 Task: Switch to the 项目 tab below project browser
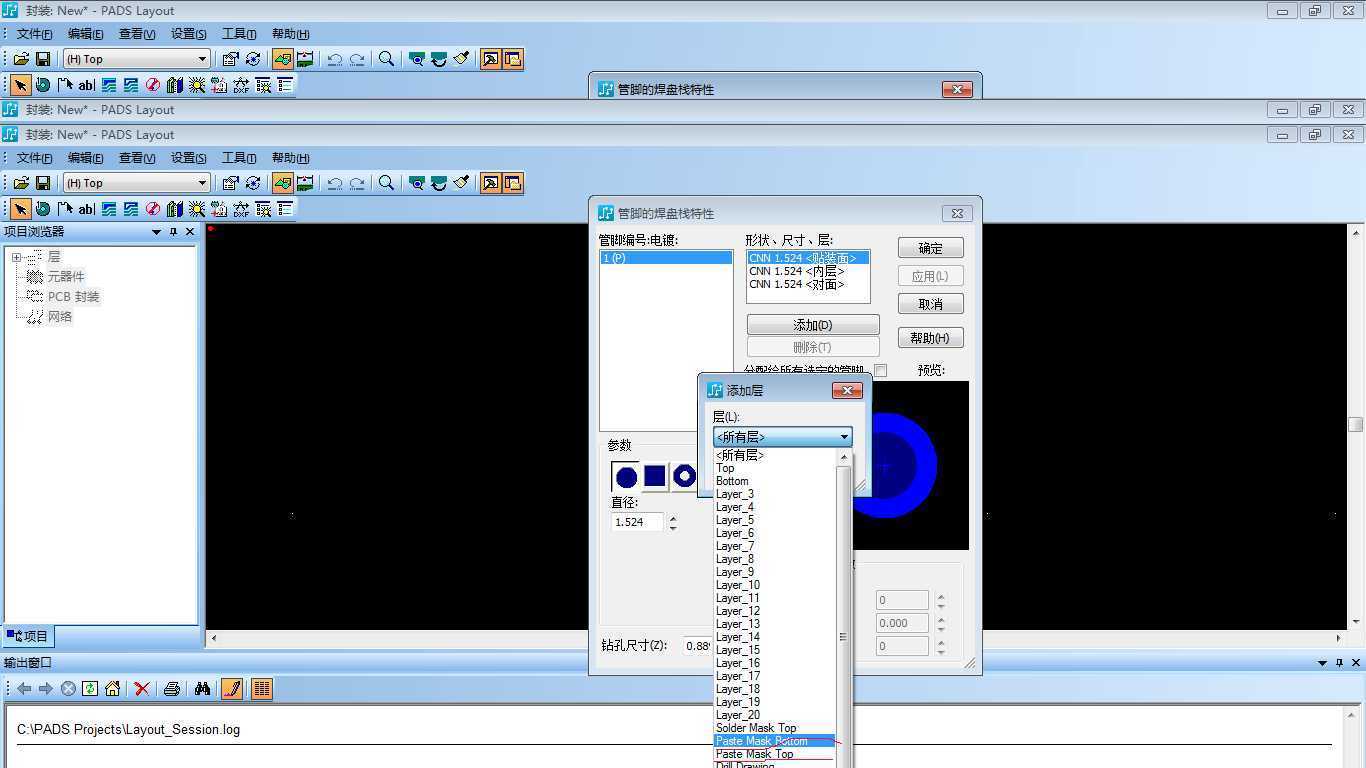tap(27, 636)
